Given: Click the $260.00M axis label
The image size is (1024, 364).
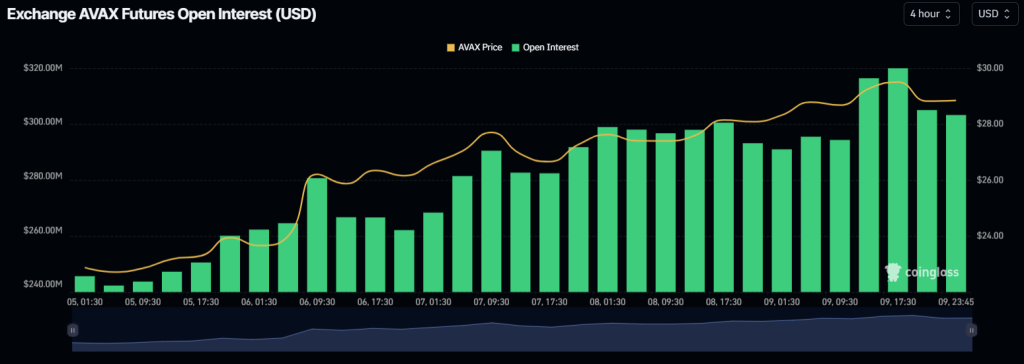Looking at the screenshot, I should [42, 231].
